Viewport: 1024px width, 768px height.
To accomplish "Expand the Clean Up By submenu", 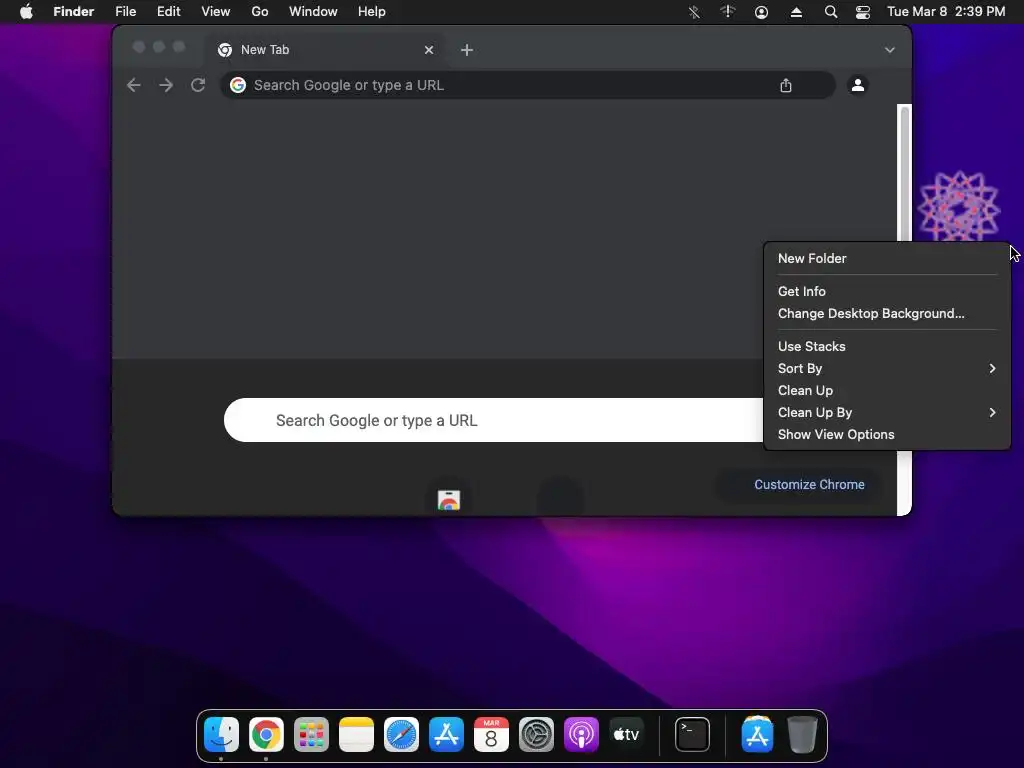I will 887,412.
